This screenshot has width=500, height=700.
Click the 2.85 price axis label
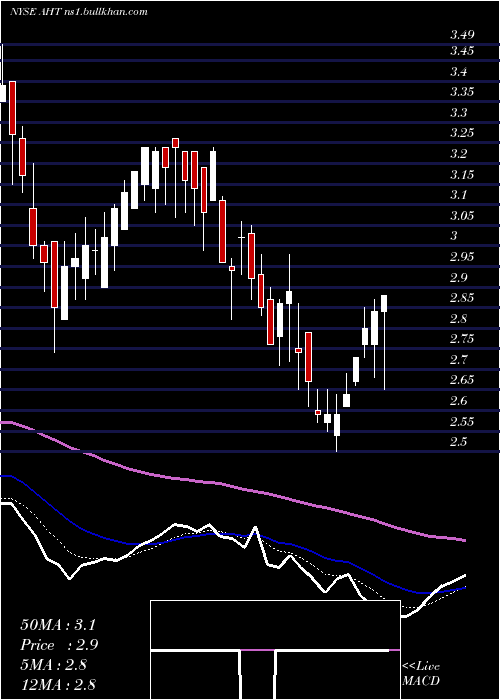pos(462,298)
